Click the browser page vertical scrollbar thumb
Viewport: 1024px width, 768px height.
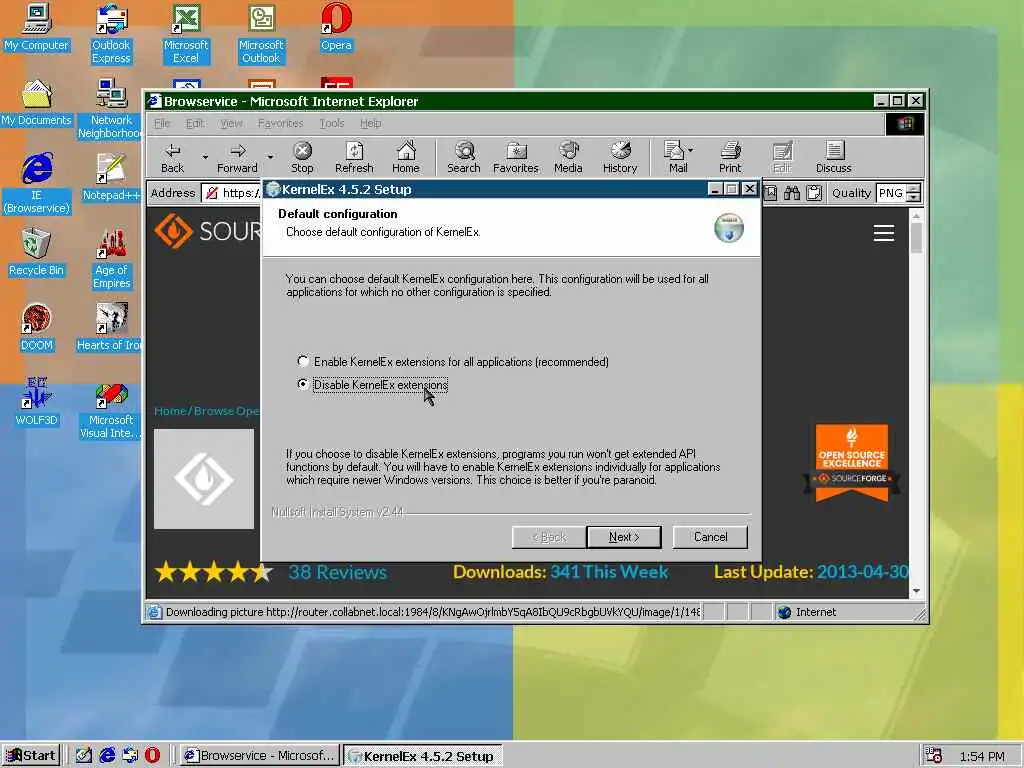[x=916, y=238]
